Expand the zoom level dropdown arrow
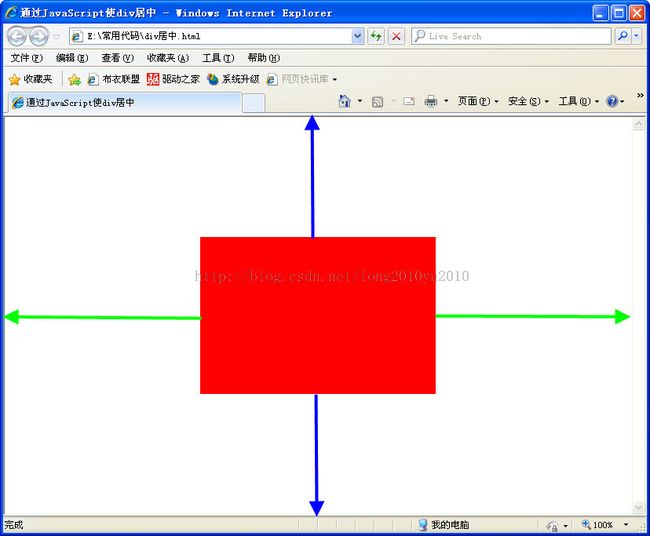Image resolution: width=650 pixels, height=536 pixels. 626,525
